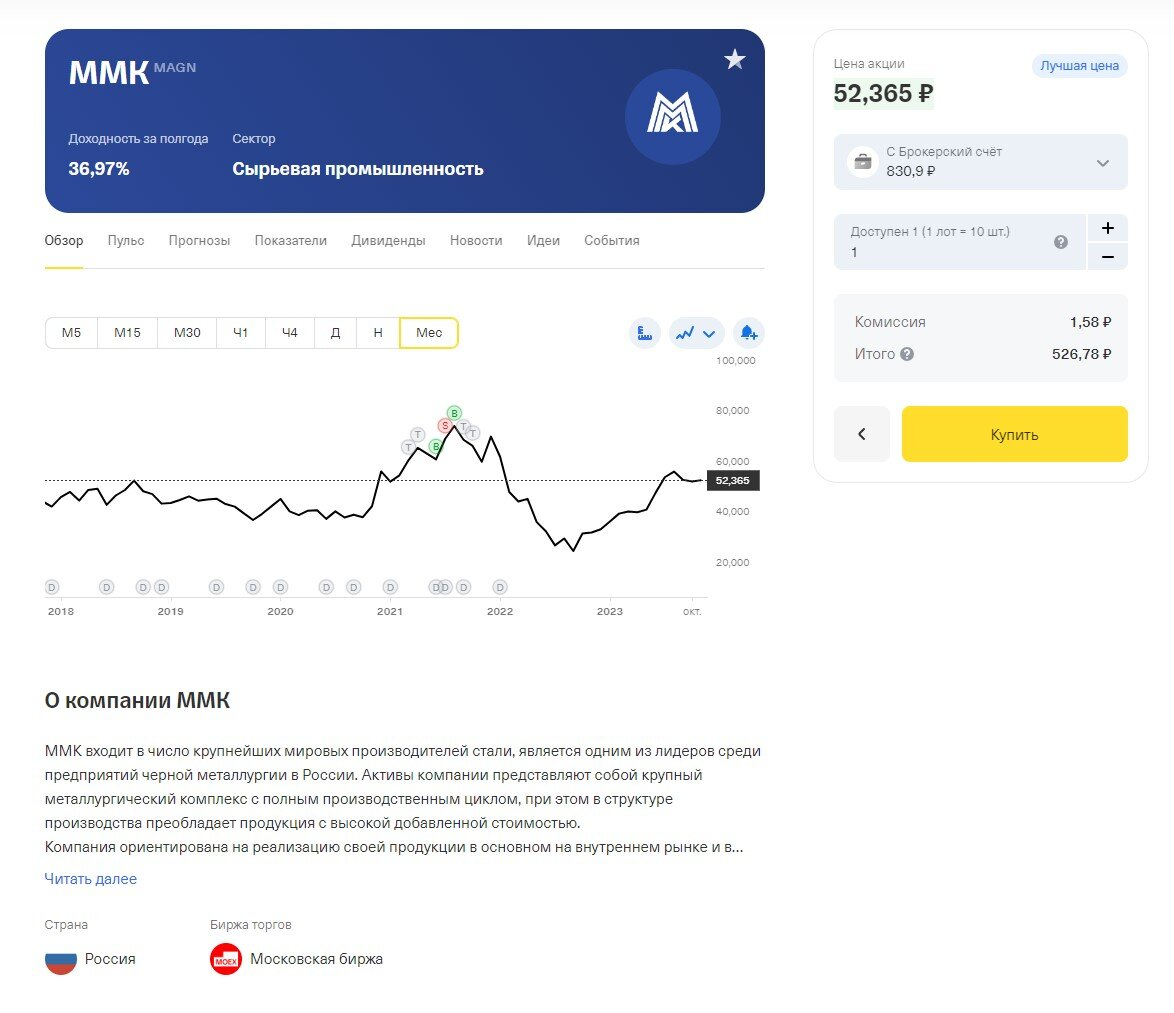Open the Дивиденды tab
The height and width of the screenshot is (1013, 1174).
pos(388,241)
